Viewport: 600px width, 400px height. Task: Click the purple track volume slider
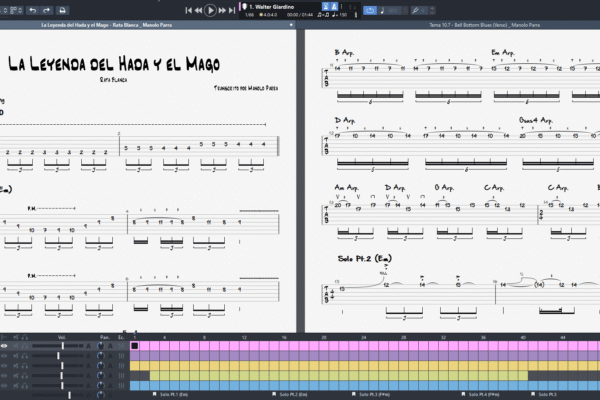click(x=57, y=356)
